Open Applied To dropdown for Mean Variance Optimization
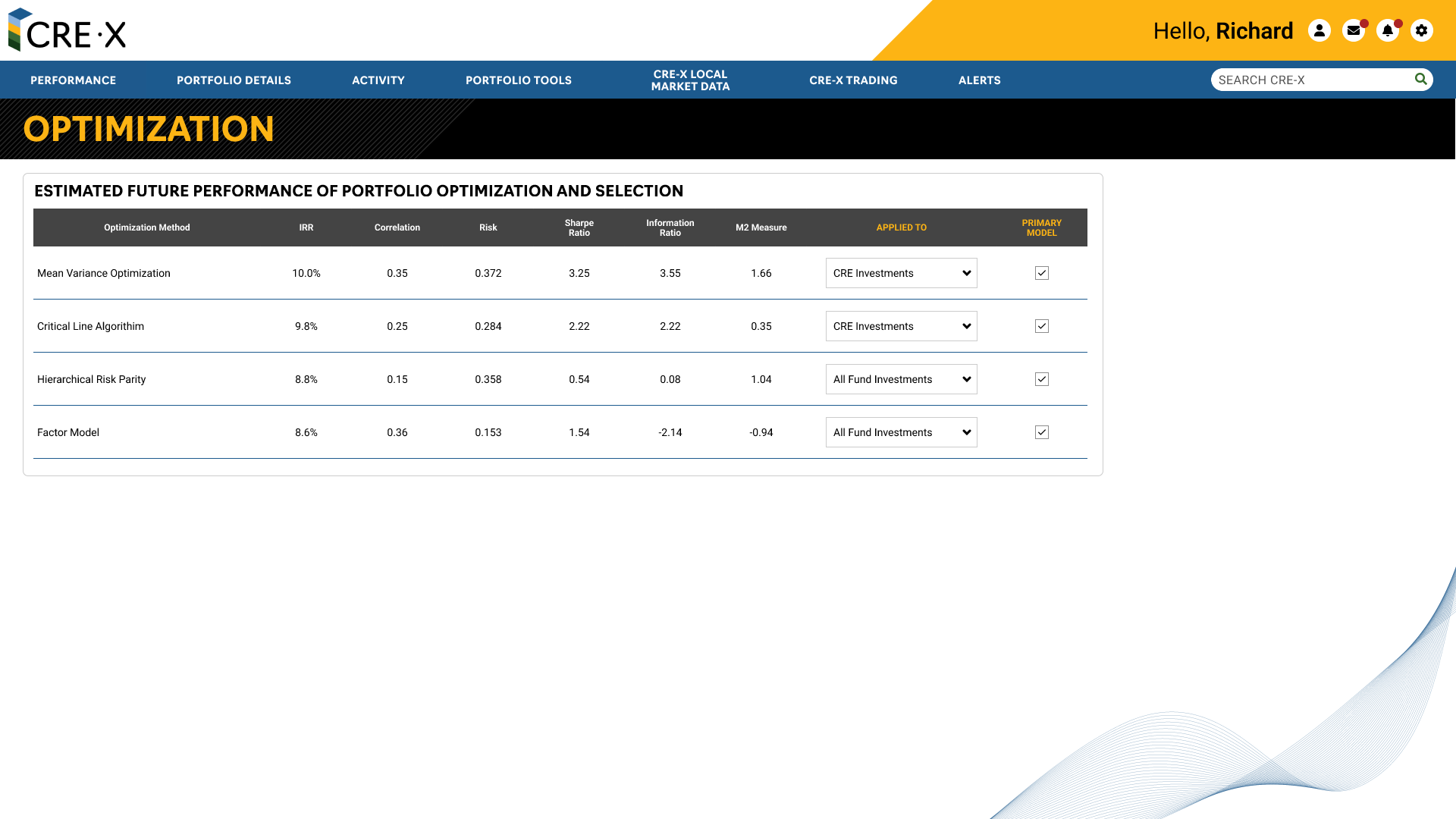The height and width of the screenshot is (819, 1456). 901,273
